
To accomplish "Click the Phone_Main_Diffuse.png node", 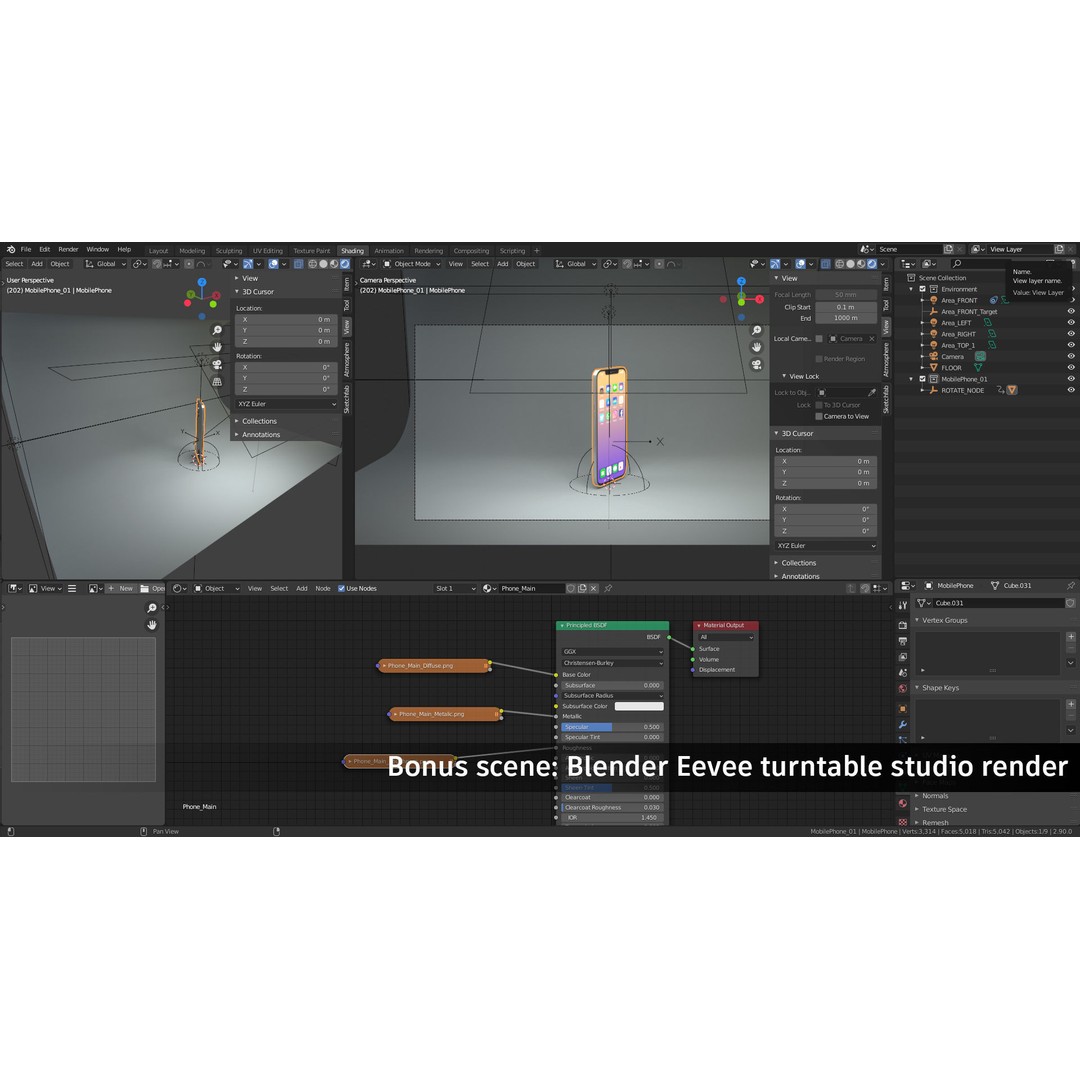I will tap(434, 665).
